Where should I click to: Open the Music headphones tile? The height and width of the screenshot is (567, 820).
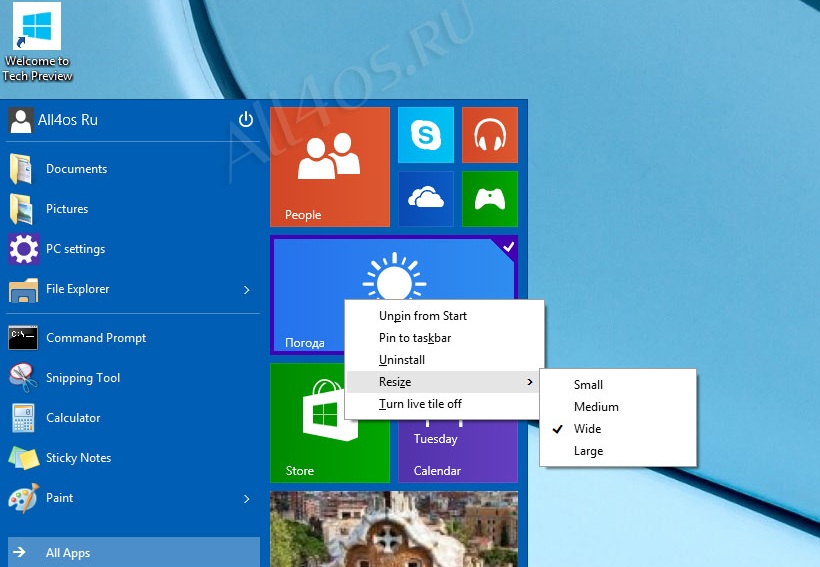[x=489, y=135]
